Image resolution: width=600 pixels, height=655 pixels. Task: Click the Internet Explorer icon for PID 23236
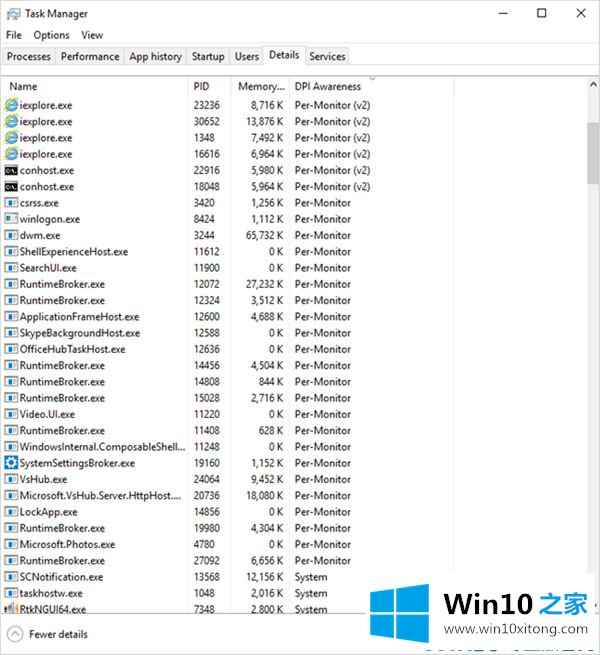pos(11,105)
